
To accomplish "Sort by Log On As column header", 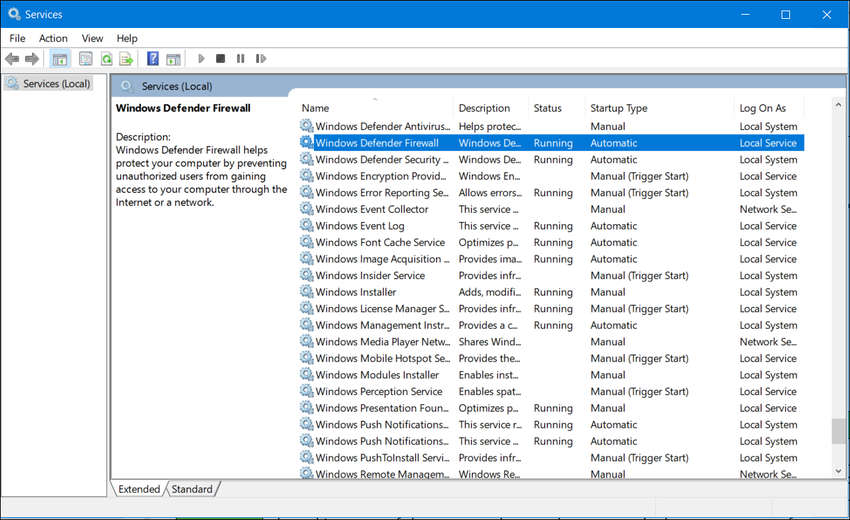I will (769, 108).
